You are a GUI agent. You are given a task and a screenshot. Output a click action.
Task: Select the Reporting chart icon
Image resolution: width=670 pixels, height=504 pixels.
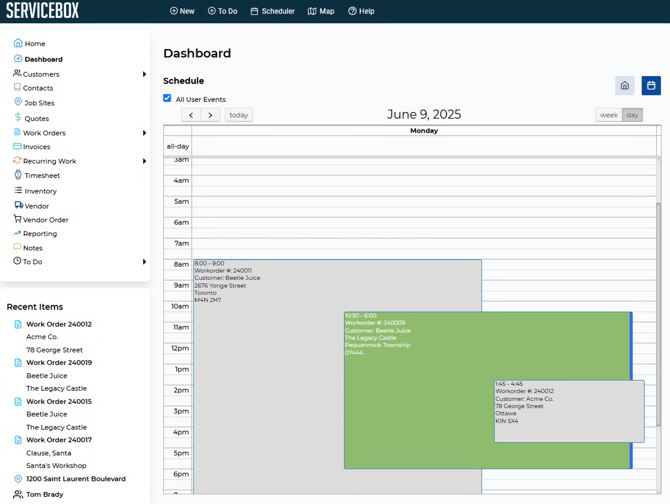(x=17, y=233)
